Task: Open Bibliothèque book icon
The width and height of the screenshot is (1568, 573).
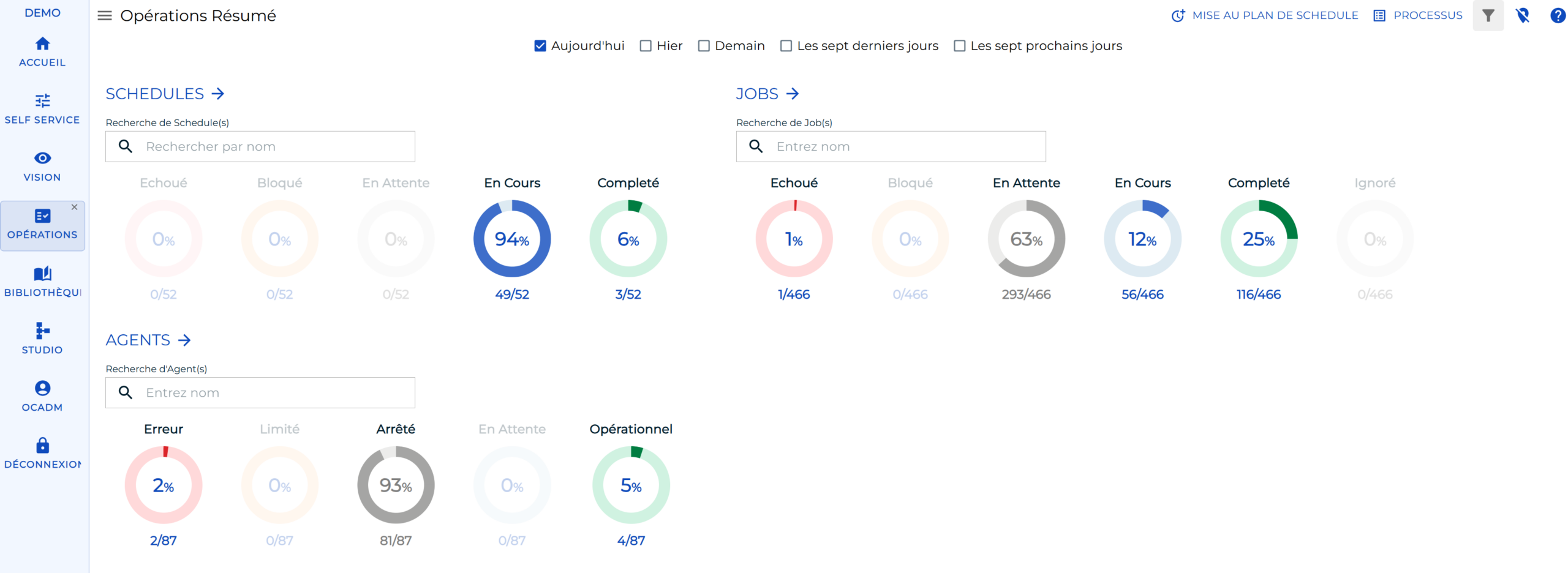Action: click(42, 273)
